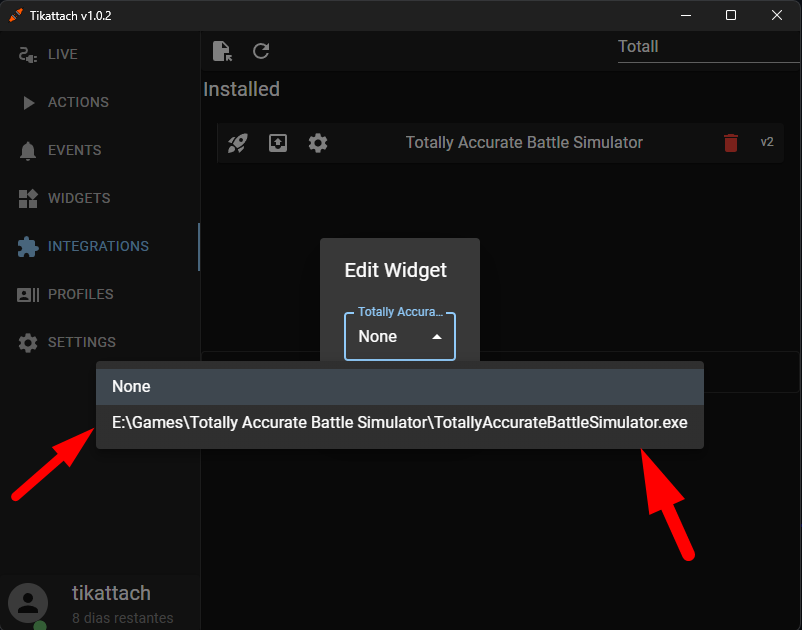
Task: Select INTEGRATIONS in the sidebar
Action: (100, 246)
